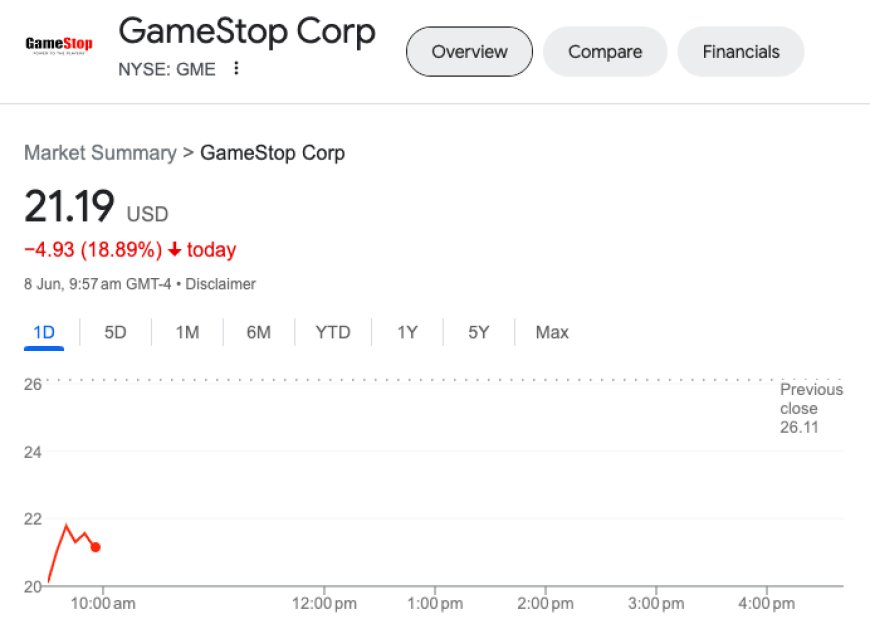Viewport: 870px width, 629px height.
Task: Open the Financials section
Action: pos(740,52)
